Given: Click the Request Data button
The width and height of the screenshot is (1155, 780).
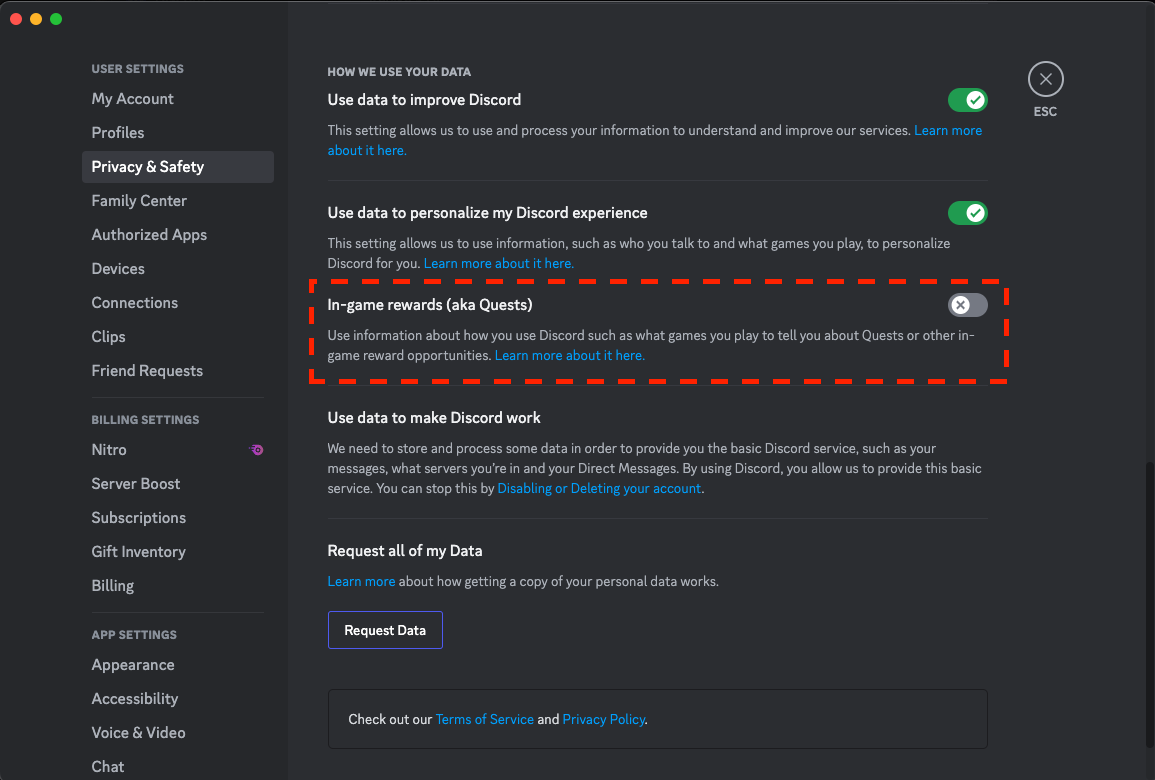Looking at the screenshot, I should tap(385, 630).
